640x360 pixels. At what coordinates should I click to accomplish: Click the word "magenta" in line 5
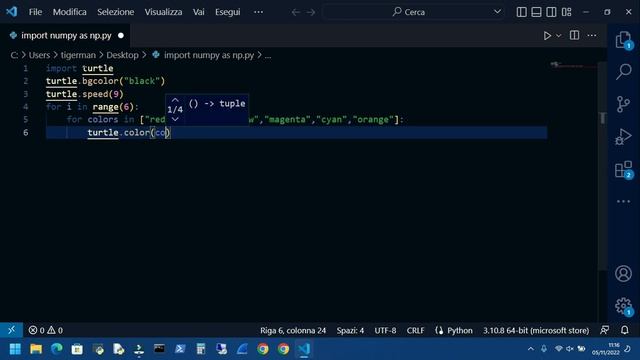(287, 120)
